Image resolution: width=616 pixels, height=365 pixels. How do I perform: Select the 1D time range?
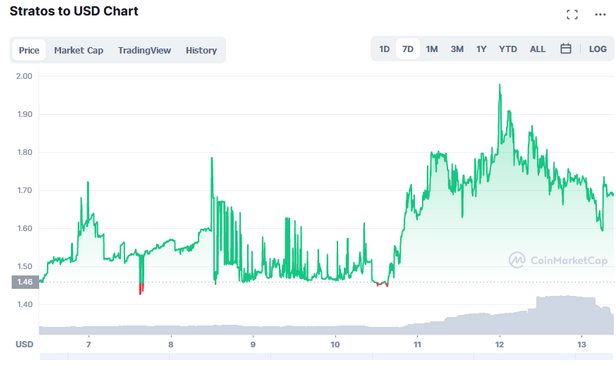pyautogui.click(x=384, y=49)
